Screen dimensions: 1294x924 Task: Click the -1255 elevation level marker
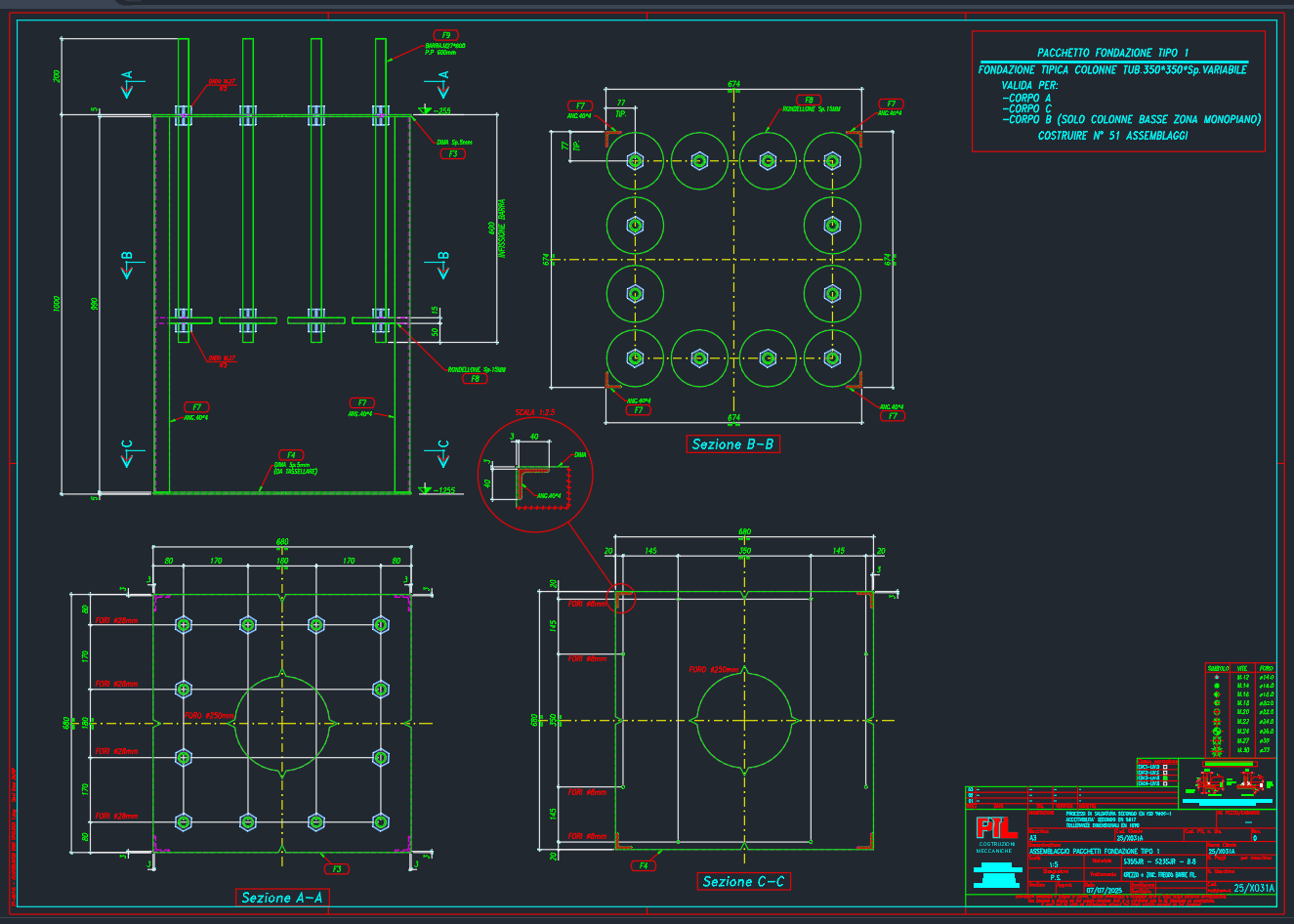[x=436, y=489]
